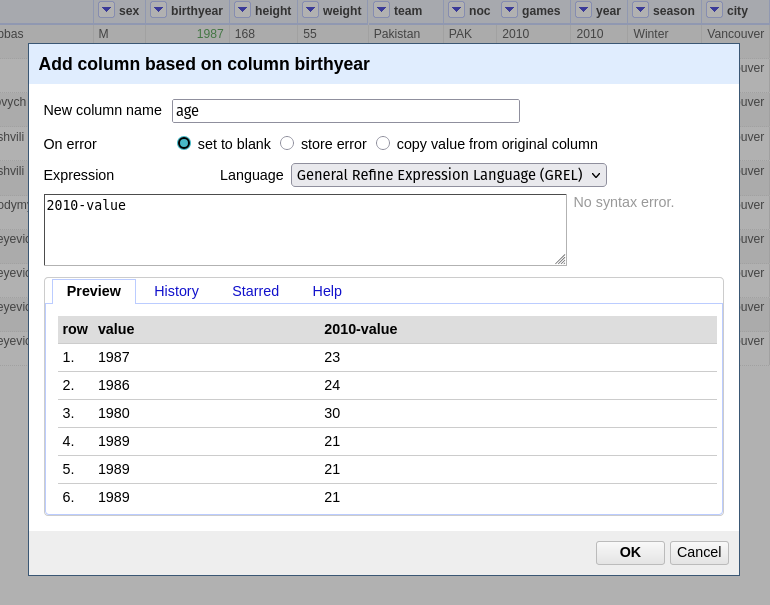Open the height column dropdown menu
This screenshot has width=770, height=605.
click(x=243, y=10)
